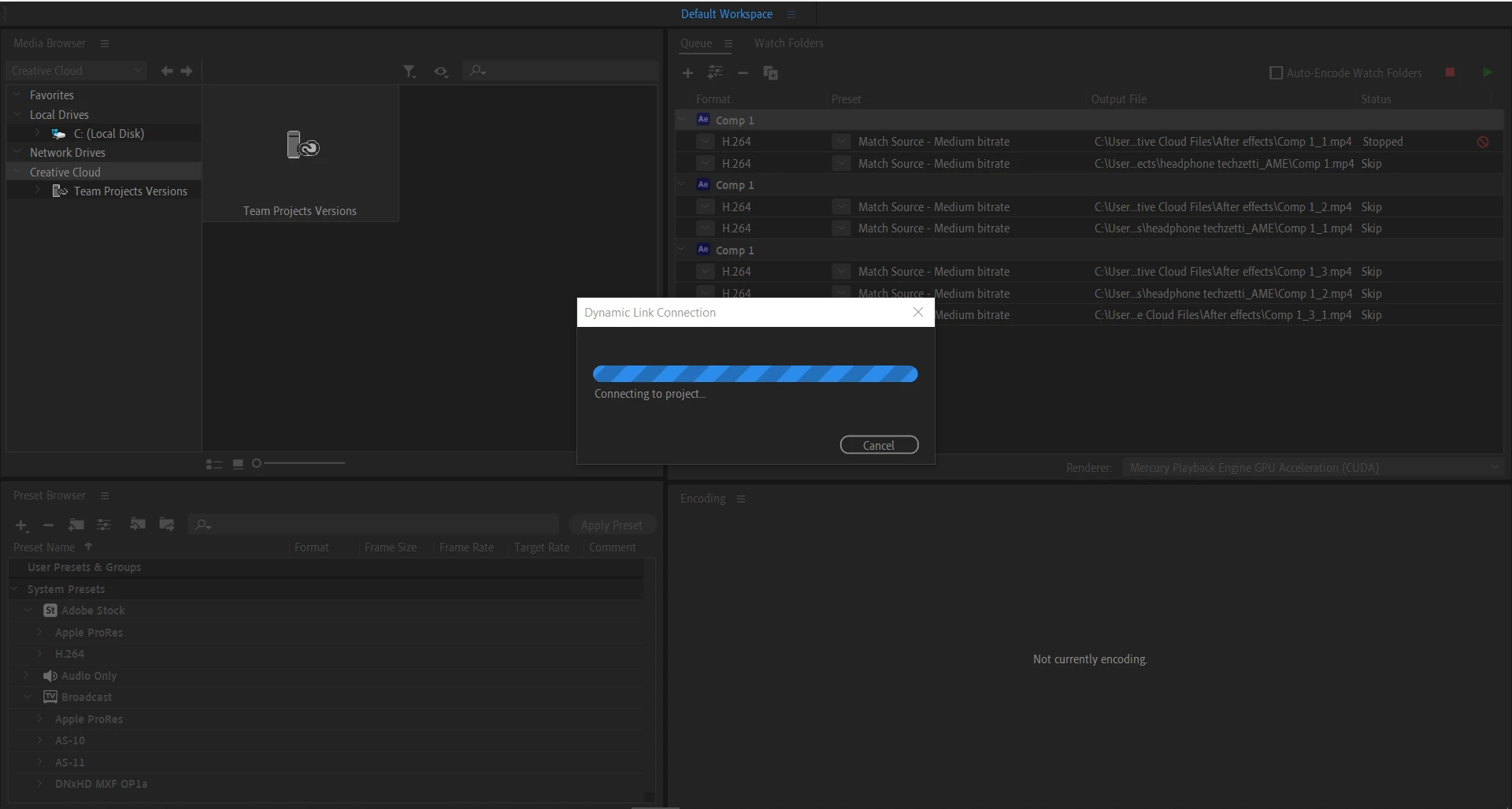Expand Team Projects Versions in tree
Image resolution: width=1512 pixels, height=809 pixels.
tap(37, 191)
